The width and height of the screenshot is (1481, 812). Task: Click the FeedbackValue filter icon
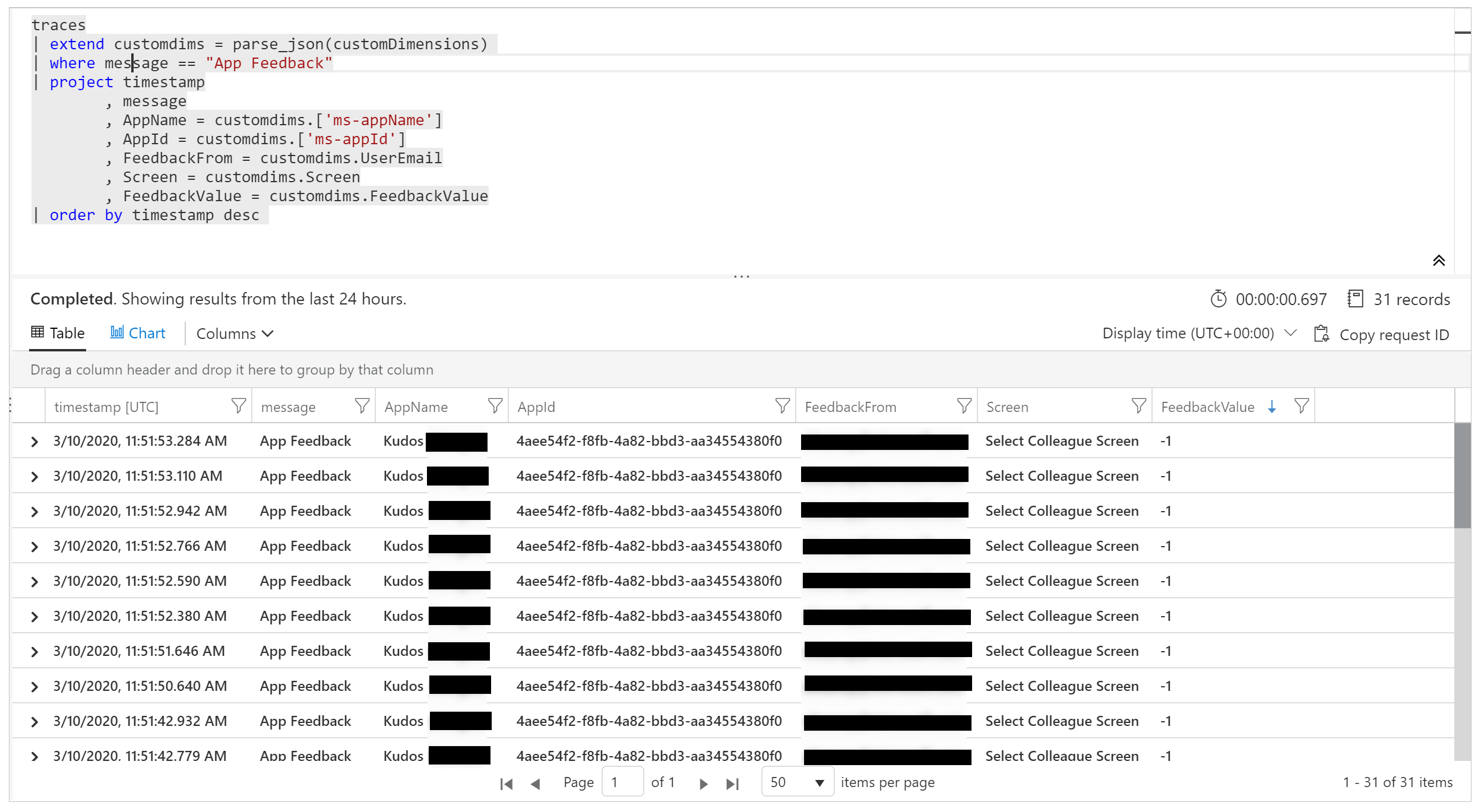[x=1301, y=406]
